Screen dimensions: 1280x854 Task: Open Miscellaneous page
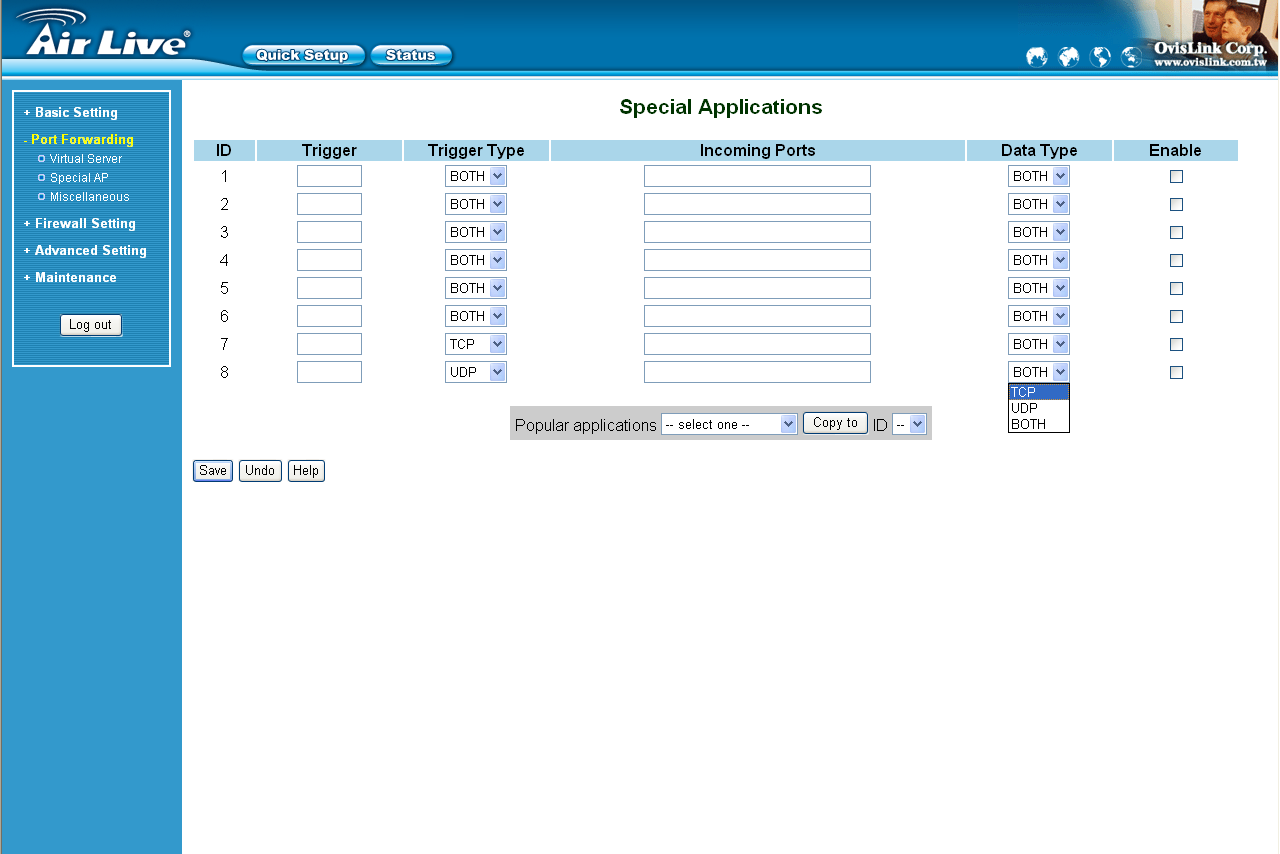[x=90, y=197]
